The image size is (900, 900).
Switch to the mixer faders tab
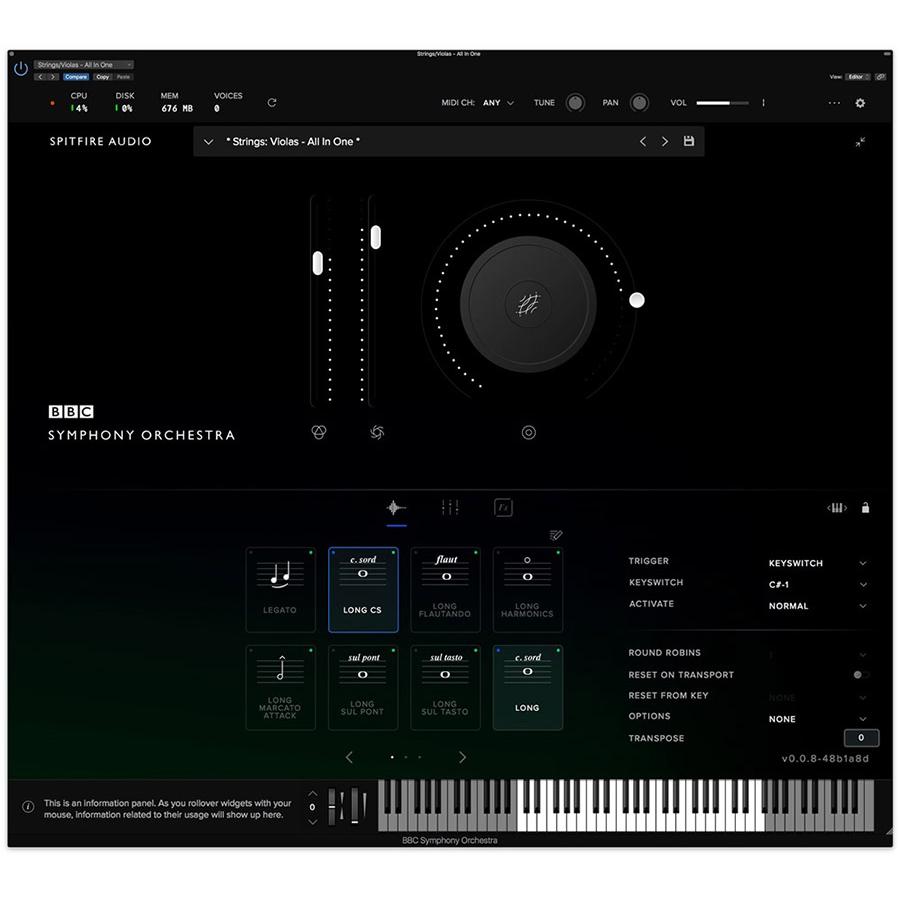point(450,507)
